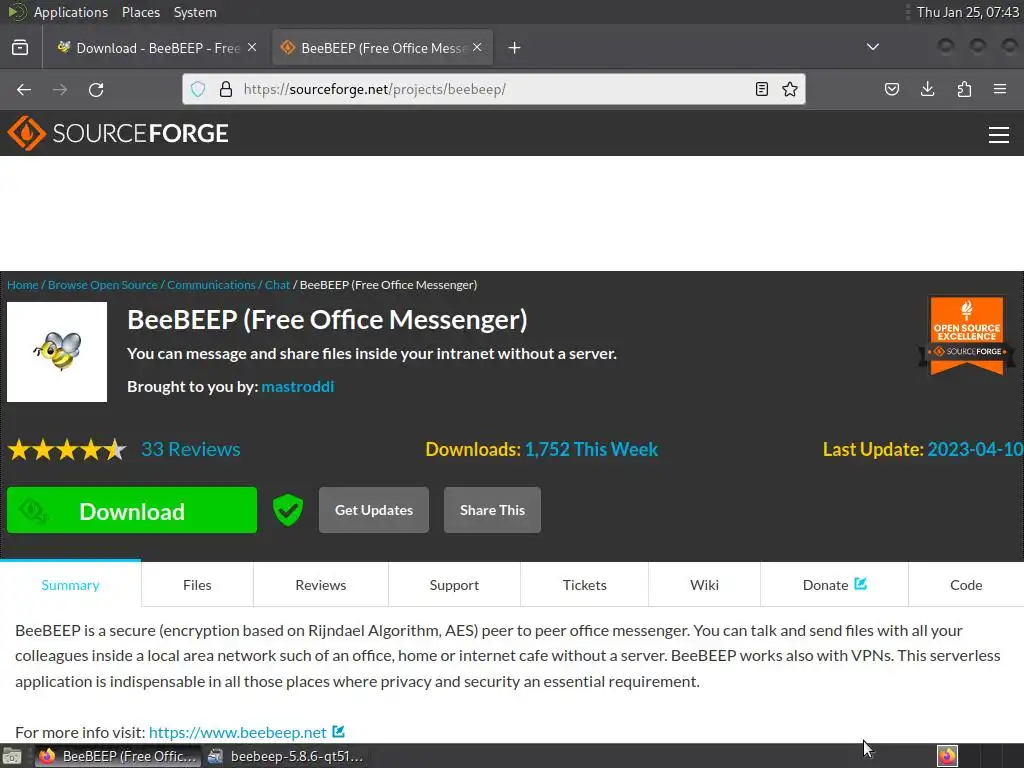The width and height of the screenshot is (1024, 768).
Task: Click the Get Updates button
Action: click(374, 510)
